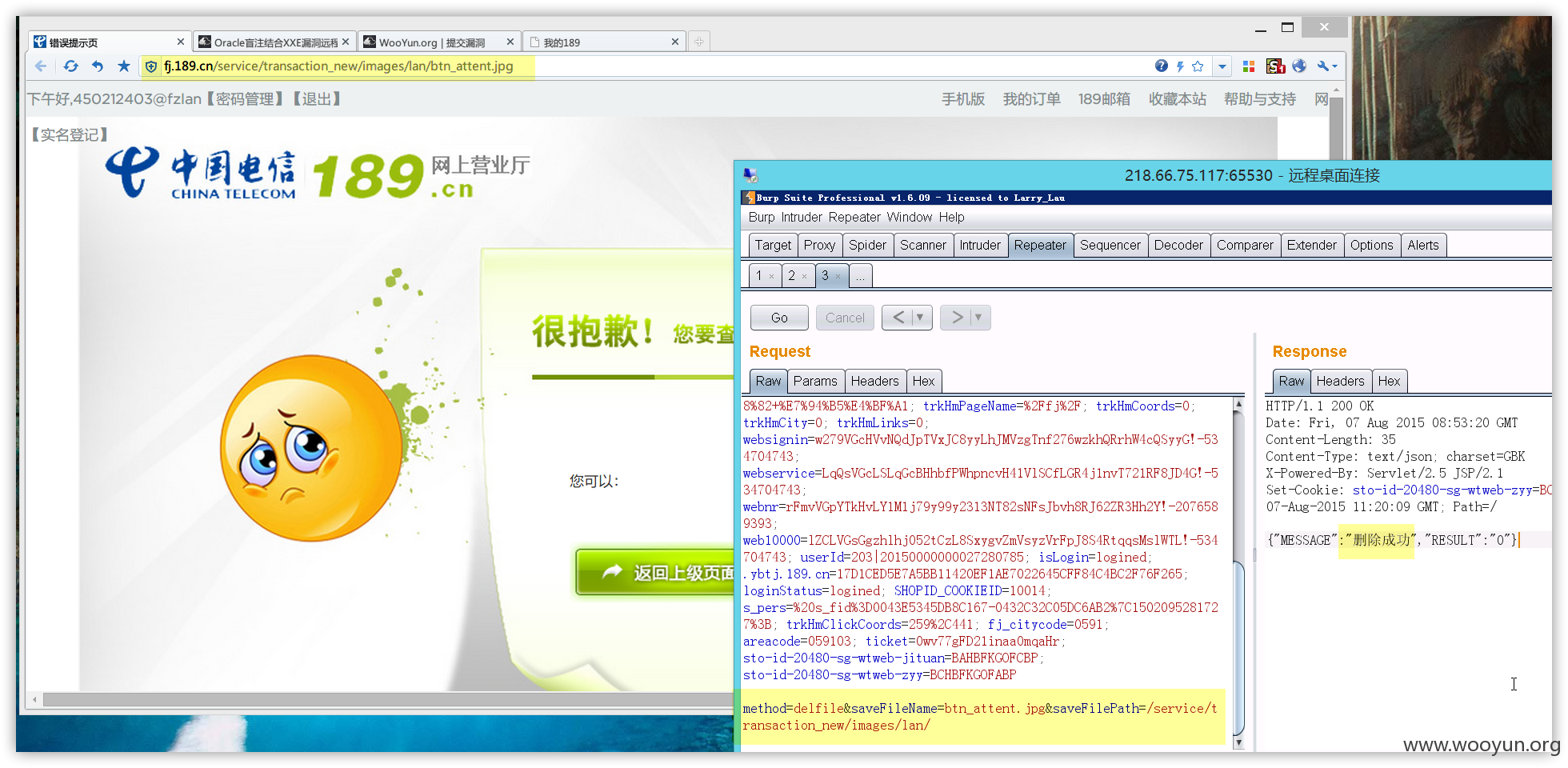Open the Help menu in Burp Suite

point(951,217)
